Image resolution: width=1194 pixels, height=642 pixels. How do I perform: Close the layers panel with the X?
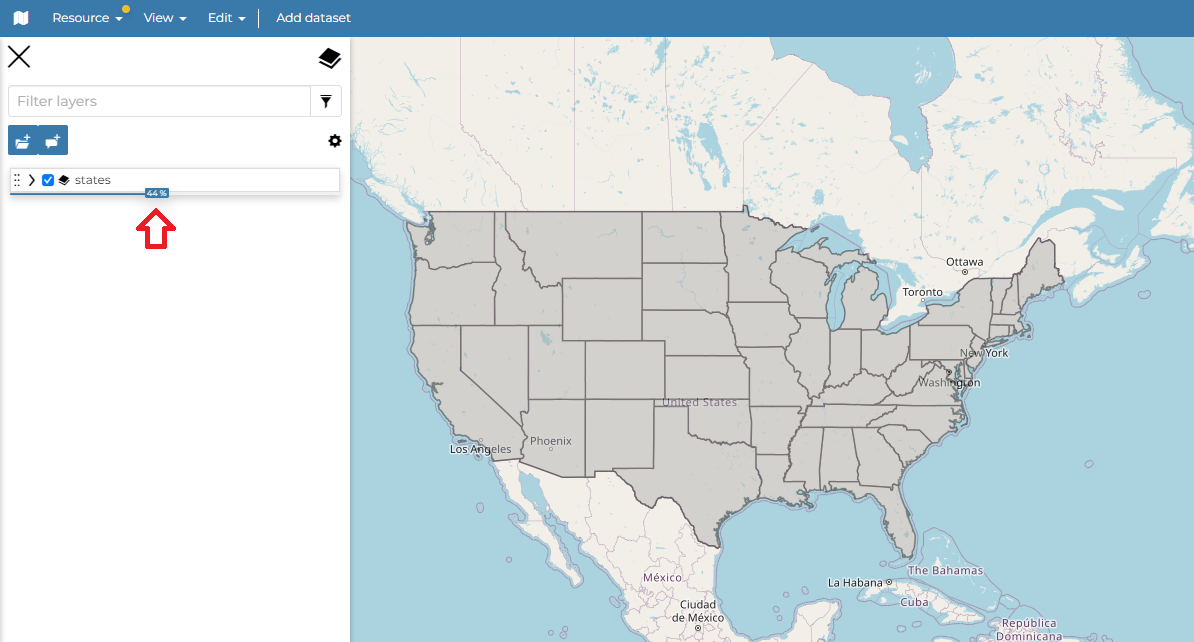(x=19, y=56)
